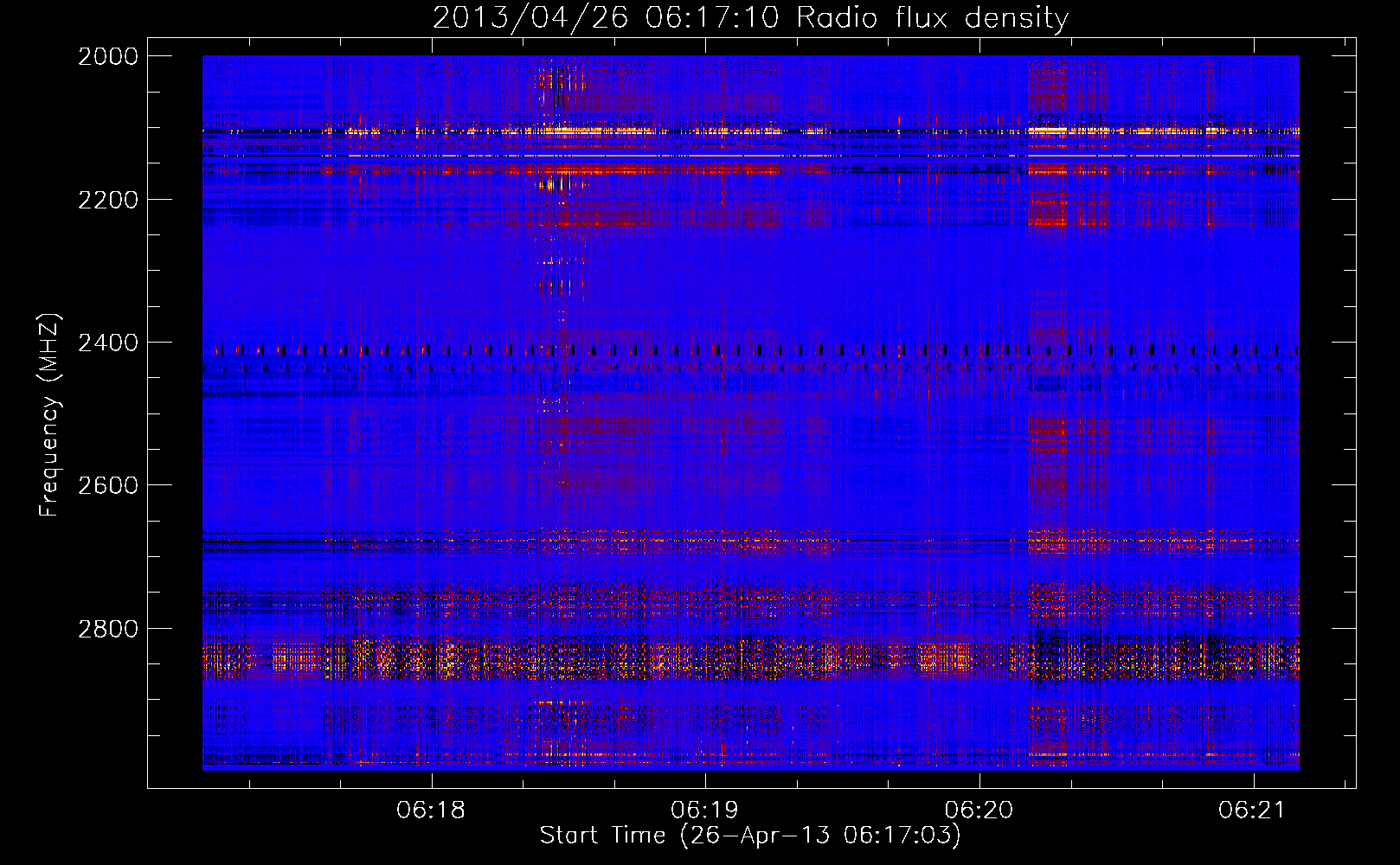Click the 06:18 time tick label

[431, 810]
